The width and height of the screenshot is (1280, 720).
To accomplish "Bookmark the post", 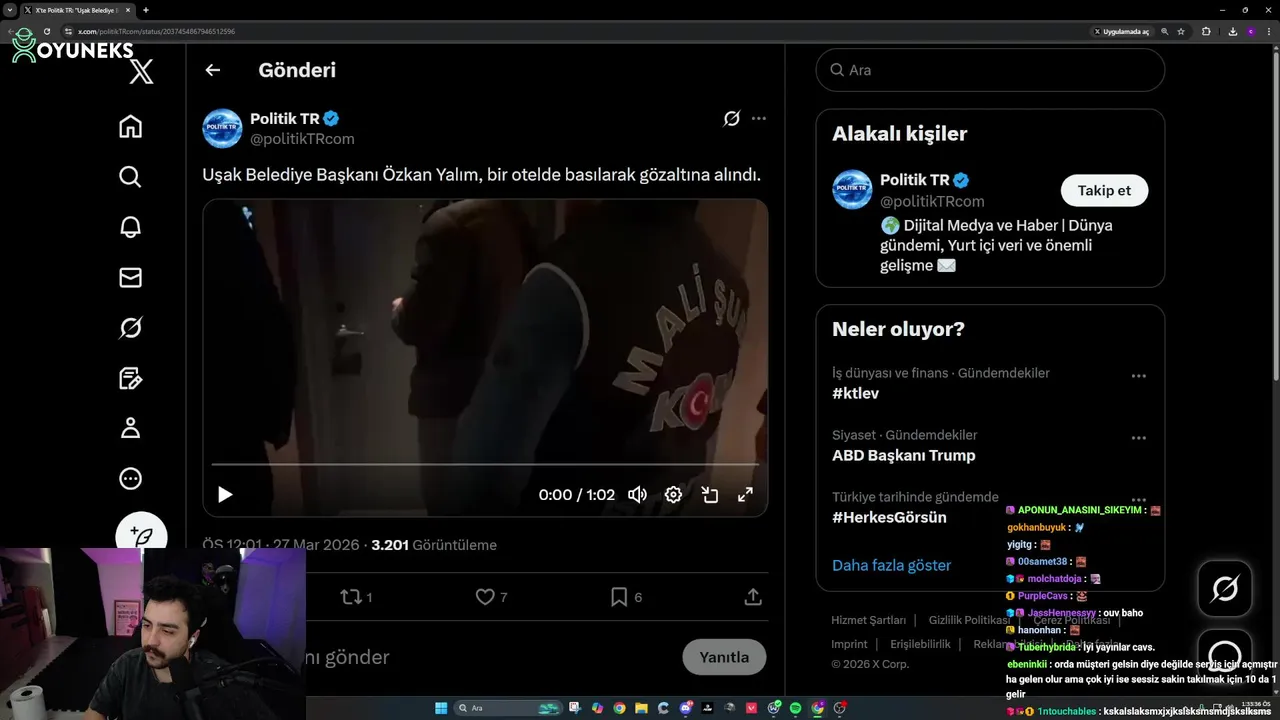I will pos(619,597).
